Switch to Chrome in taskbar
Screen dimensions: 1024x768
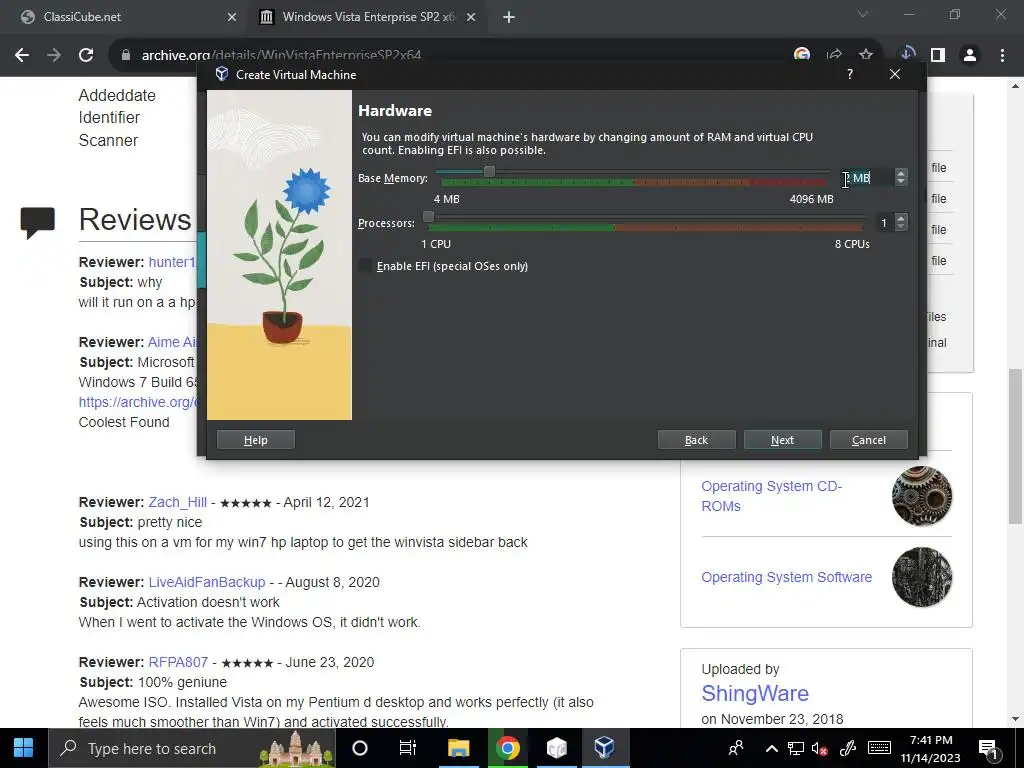(x=507, y=748)
